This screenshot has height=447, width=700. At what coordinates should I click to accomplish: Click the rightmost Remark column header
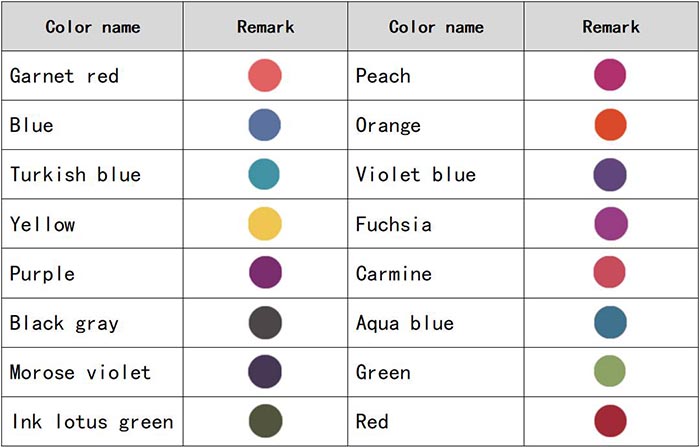pyautogui.click(x=611, y=26)
